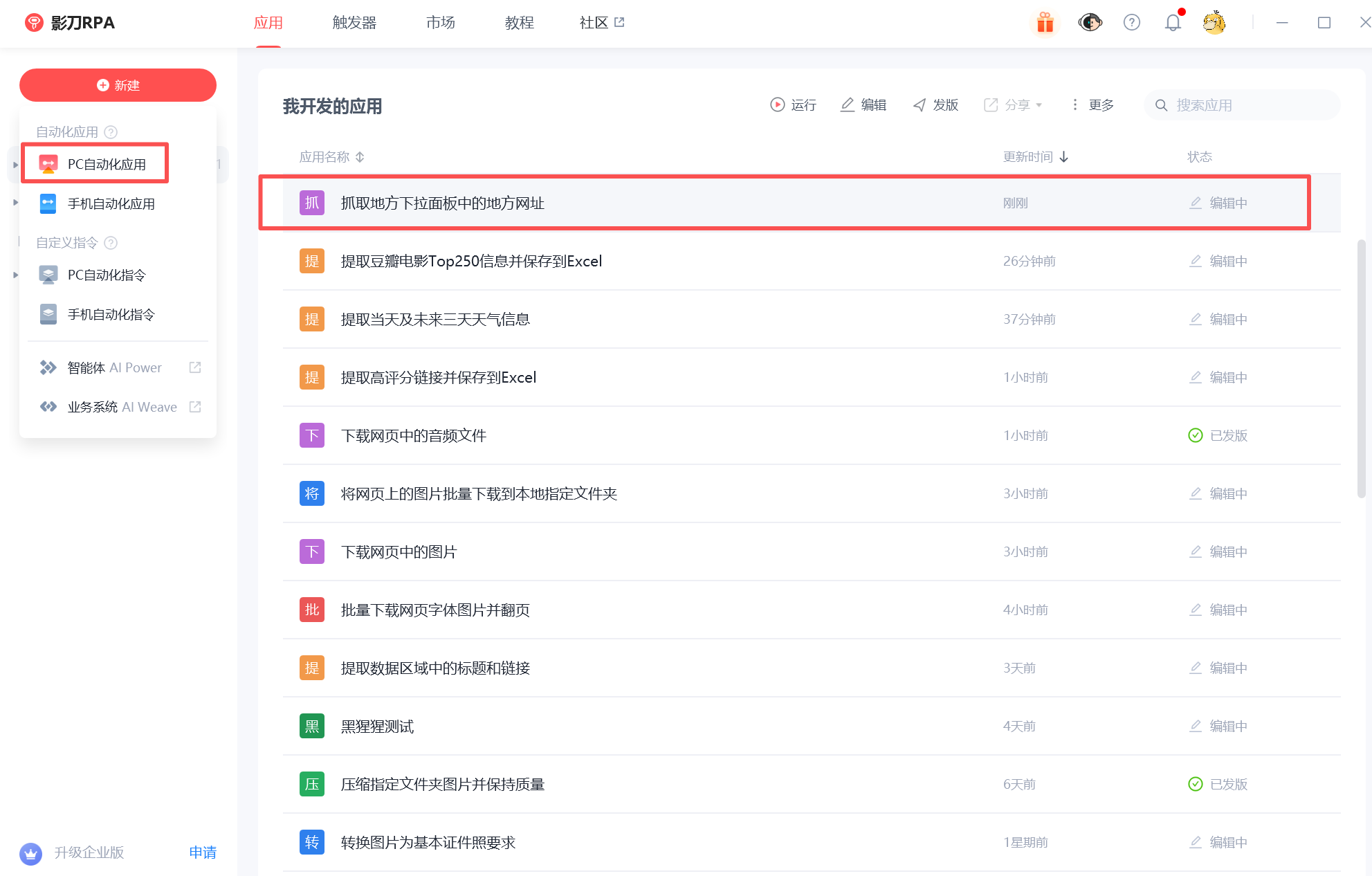Click the 黑猩猩测试 green app icon
Viewport: 1372px width, 876px height.
[312, 727]
